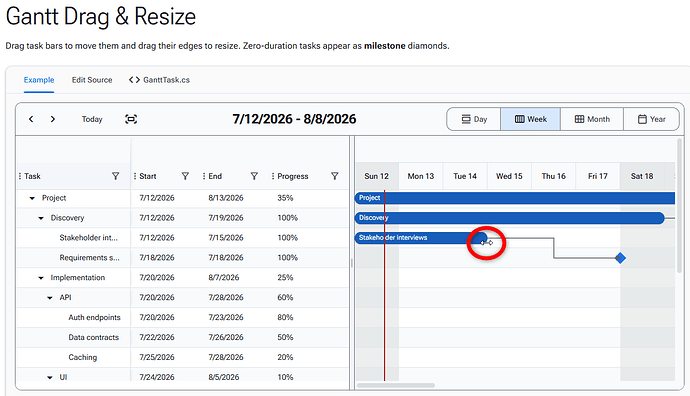Click the Sun 12 day header
Image resolution: width=690 pixels, height=396 pixels.
377,176
